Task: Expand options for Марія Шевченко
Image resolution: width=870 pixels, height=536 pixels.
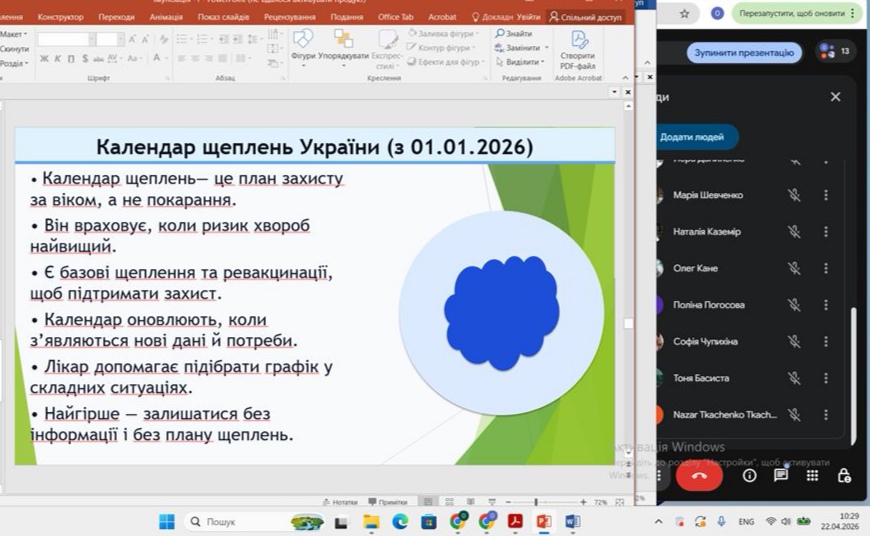Action: point(826,195)
